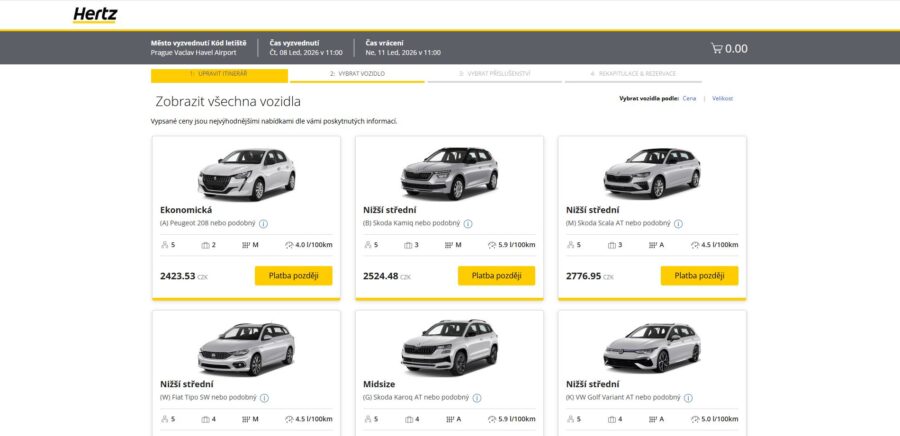Viewport: 900px width, 436px height.
Task: Choose Platba později for Skoda Kamiq
Action: (x=496, y=276)
